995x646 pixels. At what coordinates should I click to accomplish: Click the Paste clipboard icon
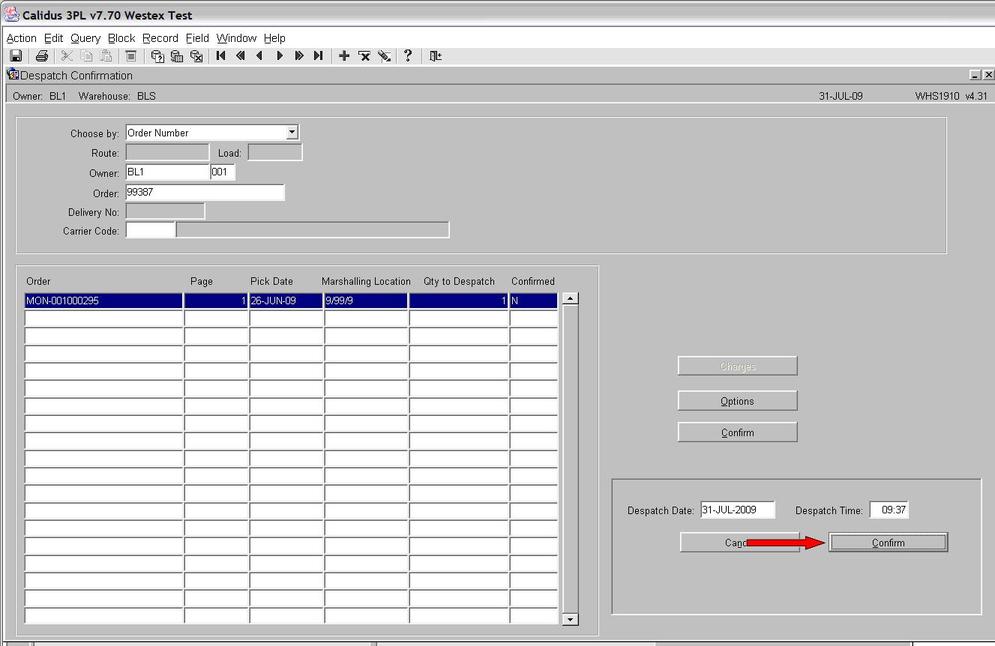point(106,56)
